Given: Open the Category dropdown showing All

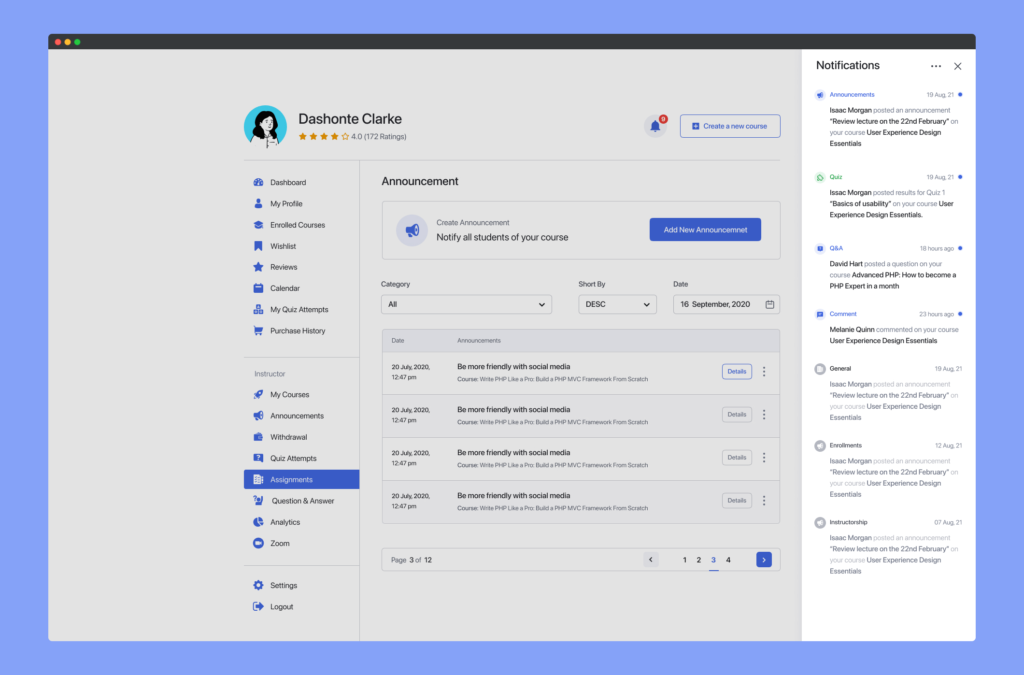Looking at the screenshot, I should (x=466, y=304).
